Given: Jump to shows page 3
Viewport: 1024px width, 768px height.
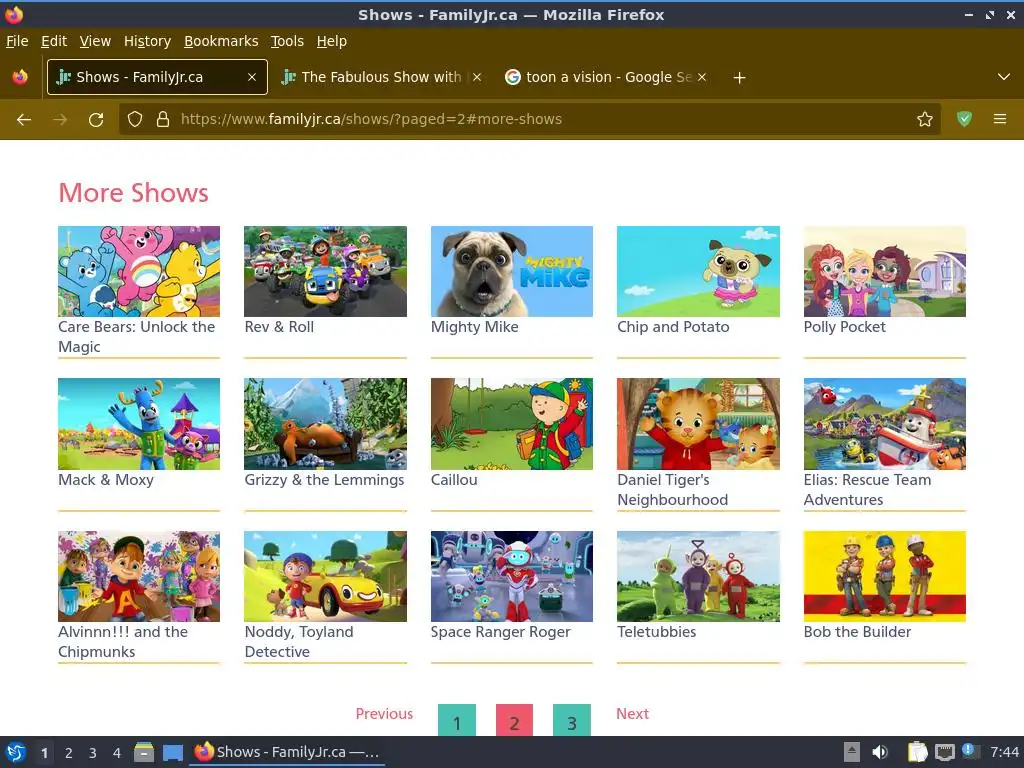Looking at the screenshot, I should click(x=571, y=720).
